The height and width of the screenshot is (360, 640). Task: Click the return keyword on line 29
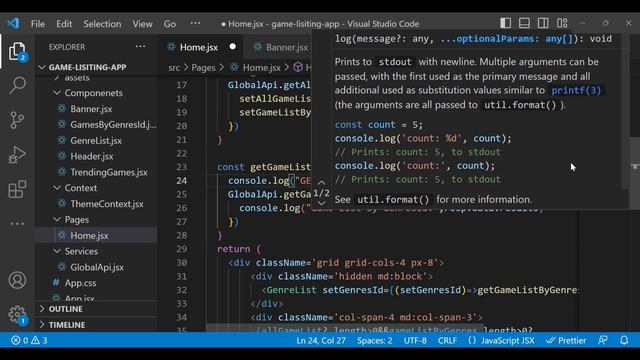(233, 249)
